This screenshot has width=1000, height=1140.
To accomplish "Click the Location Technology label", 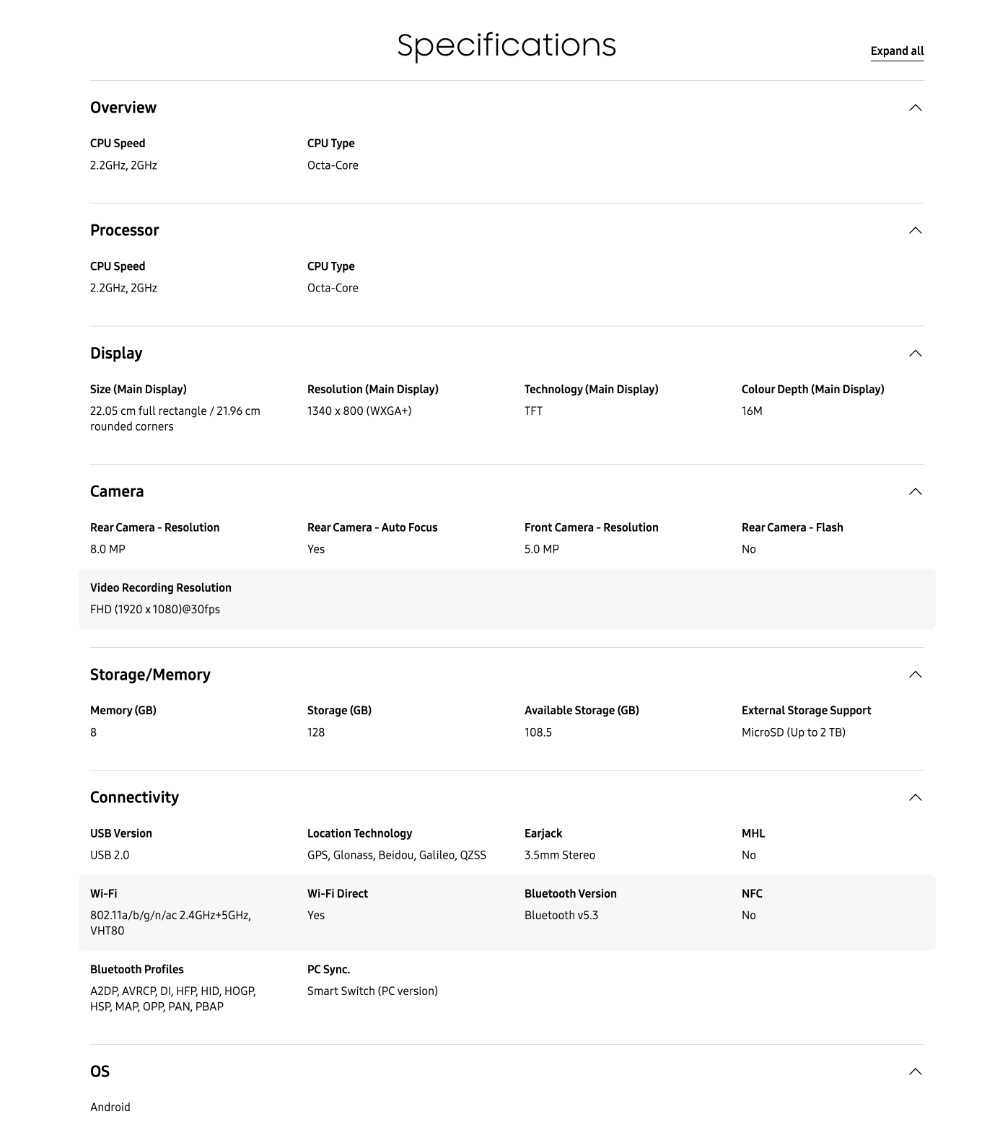I will (x=359, y=834).
